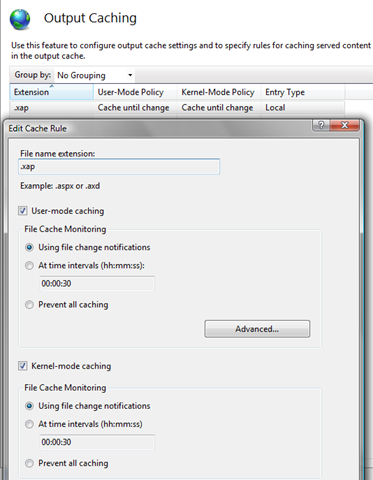Close the Edit Cache Rule dialog
The image size is (373, 480).
pos(345,125)
